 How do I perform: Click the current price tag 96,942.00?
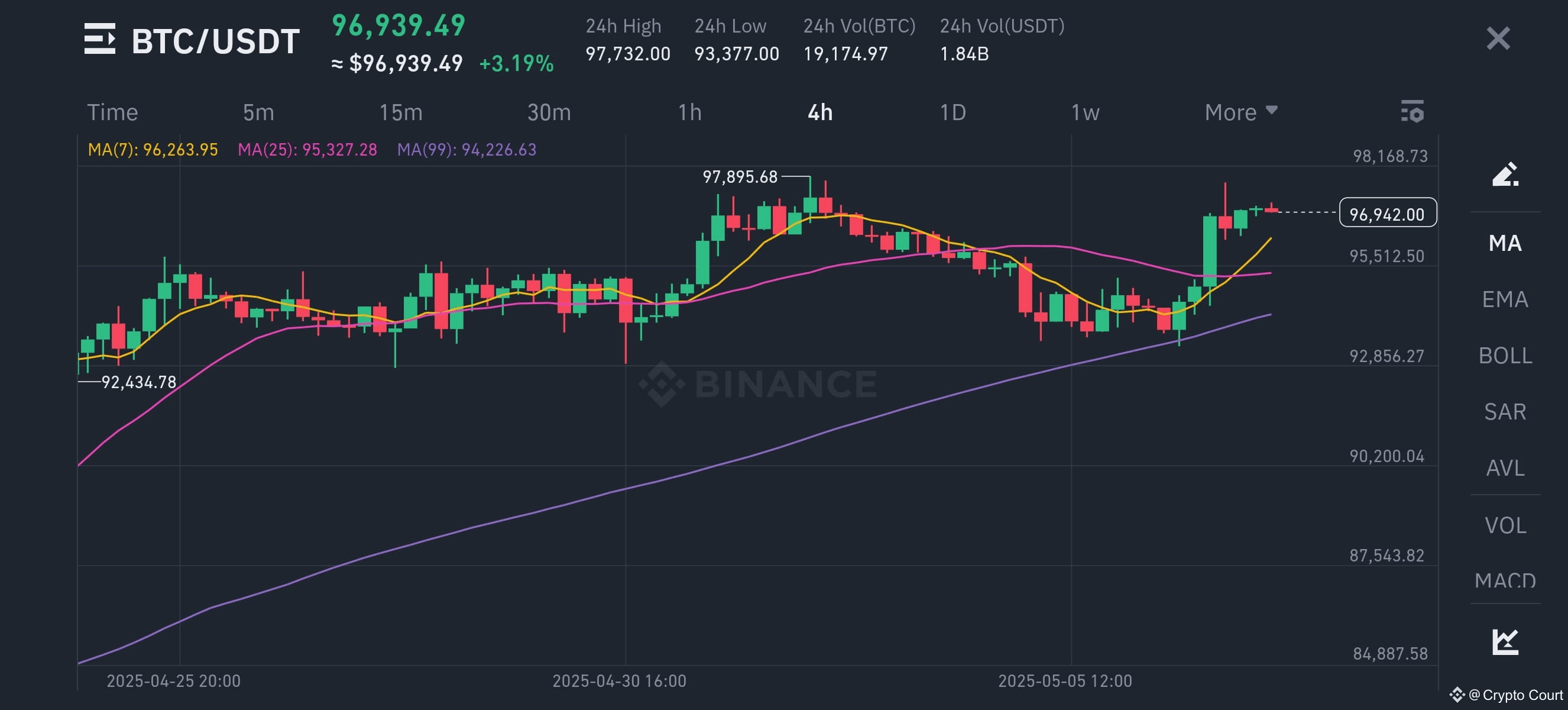[x=1387, y=214]
